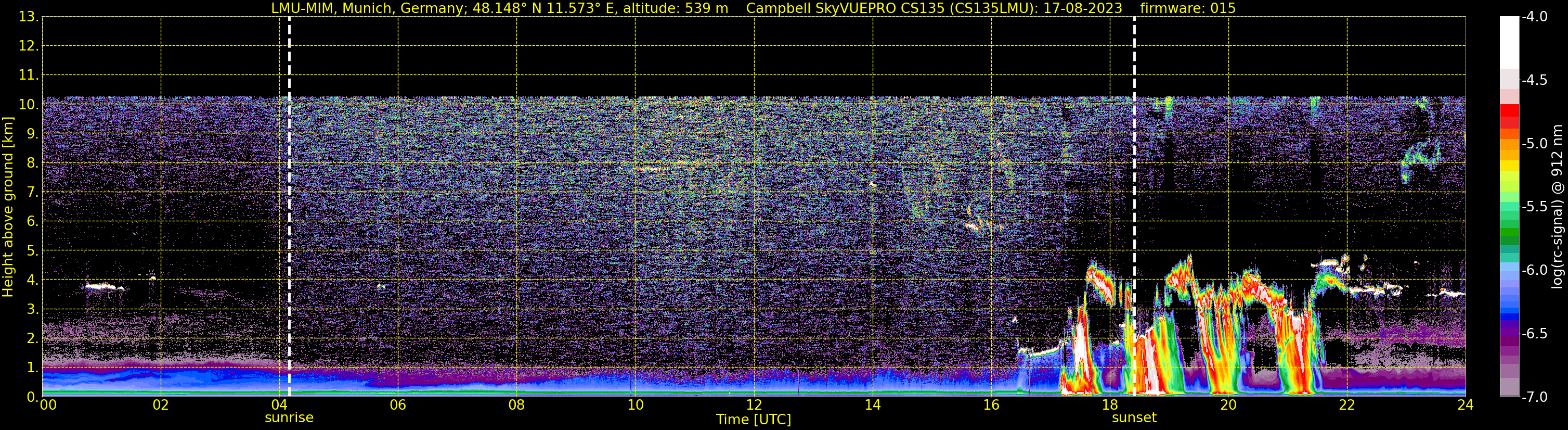Select the white dashed sunset marker line
This screenshot has width=1568, height=430.
pyautogui.click(x=1134, y=207)
